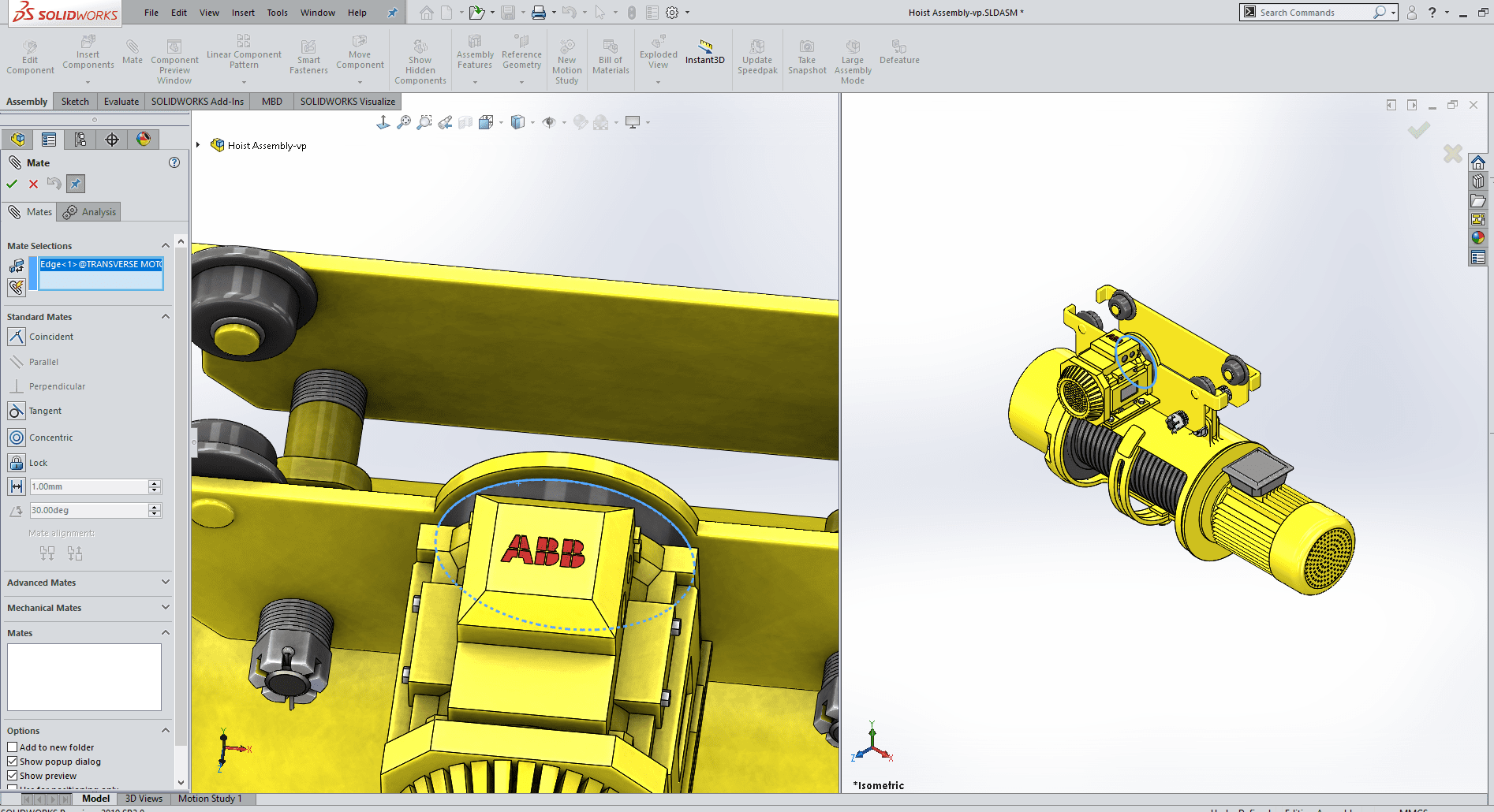Click Update Speedpak
The height and width of the screenshot is (812, 1494).
[x=757, y=58]
